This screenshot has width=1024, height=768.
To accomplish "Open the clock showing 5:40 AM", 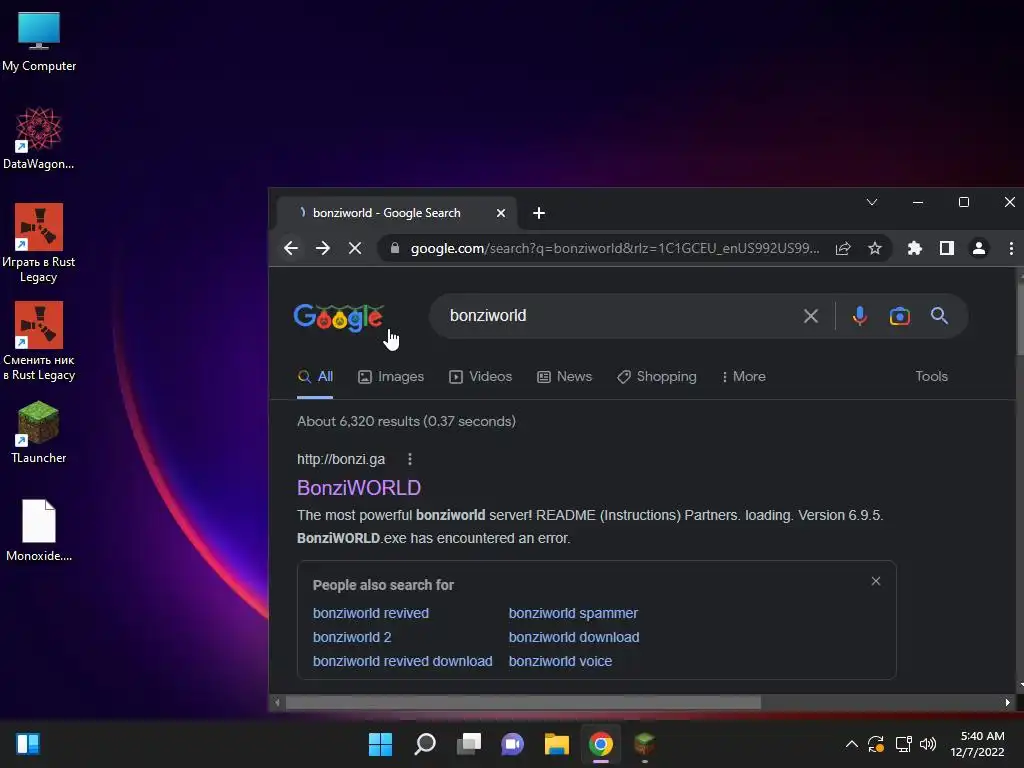I will pyautogui.click(x=978, y=744).
